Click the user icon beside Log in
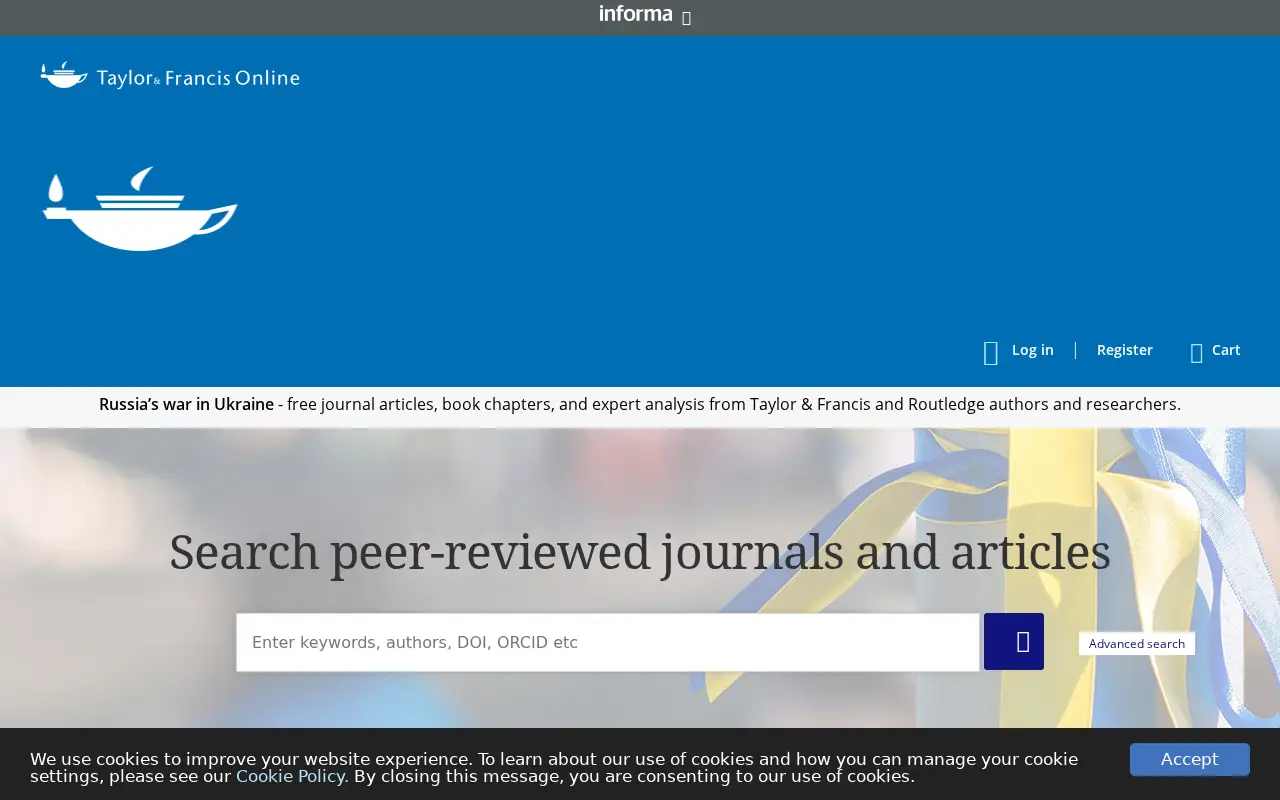Viewport: 1280px width, 800px height. tap(991, 352)
